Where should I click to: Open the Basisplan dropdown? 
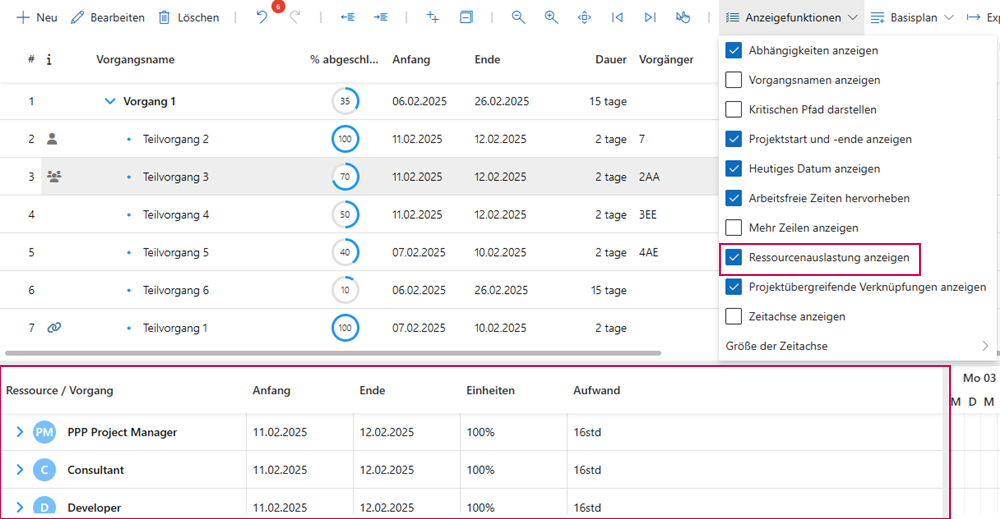point(910,18)
